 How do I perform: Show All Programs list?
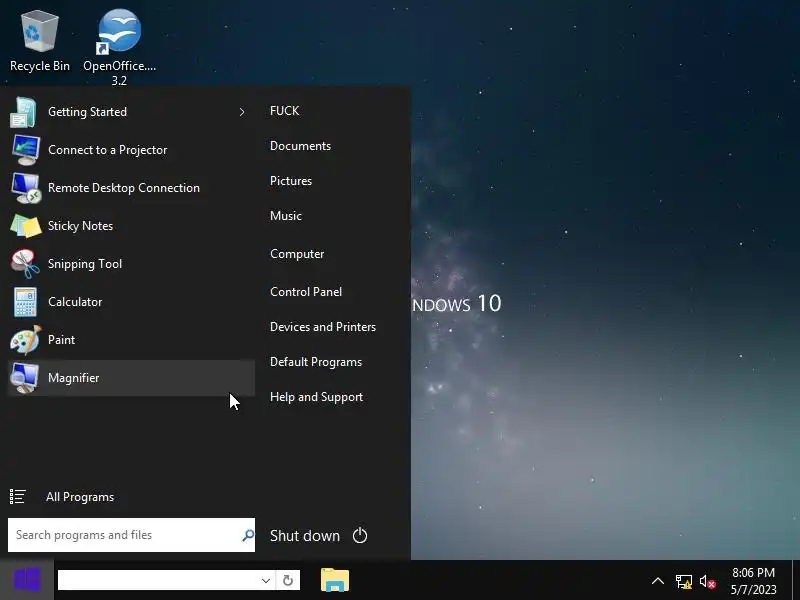coord(80,497)
